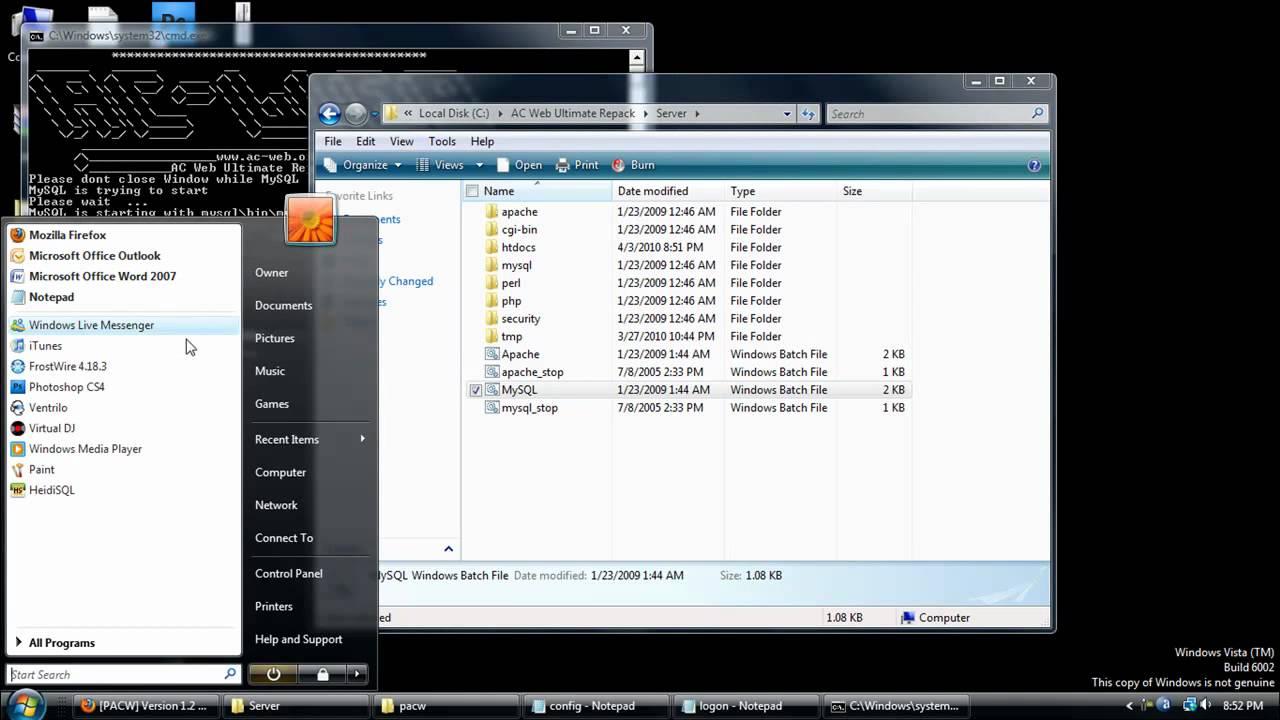The image size is (1280, 720).
Task: Open the Views dropdown arrow
Action: (x=479, y=165)
